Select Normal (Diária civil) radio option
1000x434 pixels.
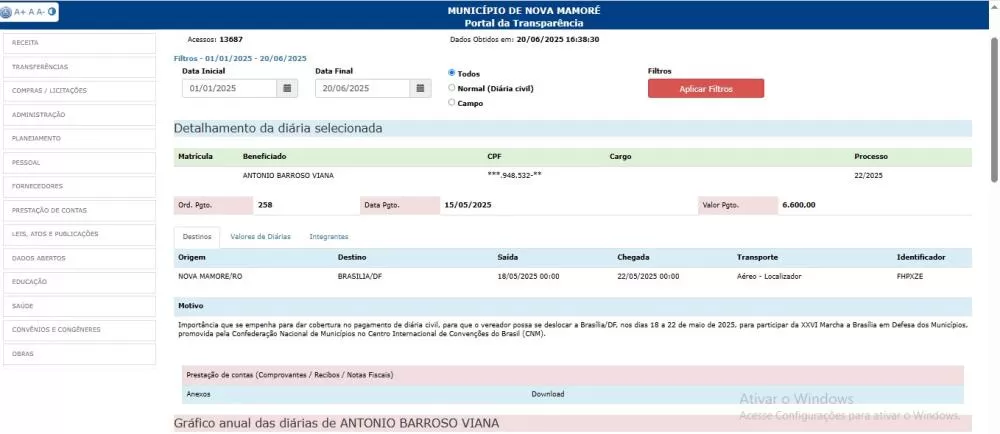[452, 88]
